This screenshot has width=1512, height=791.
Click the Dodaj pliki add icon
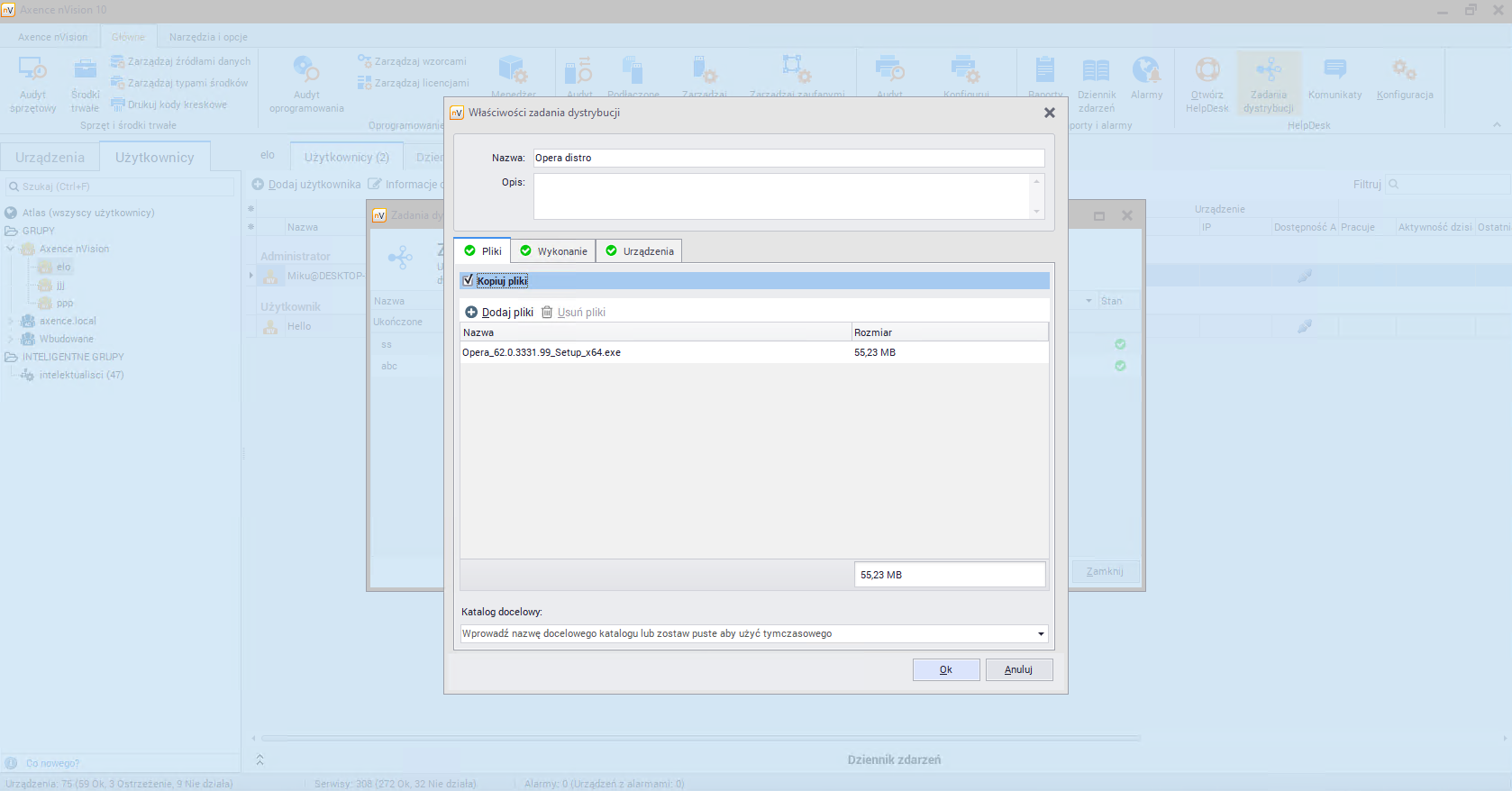471,313
